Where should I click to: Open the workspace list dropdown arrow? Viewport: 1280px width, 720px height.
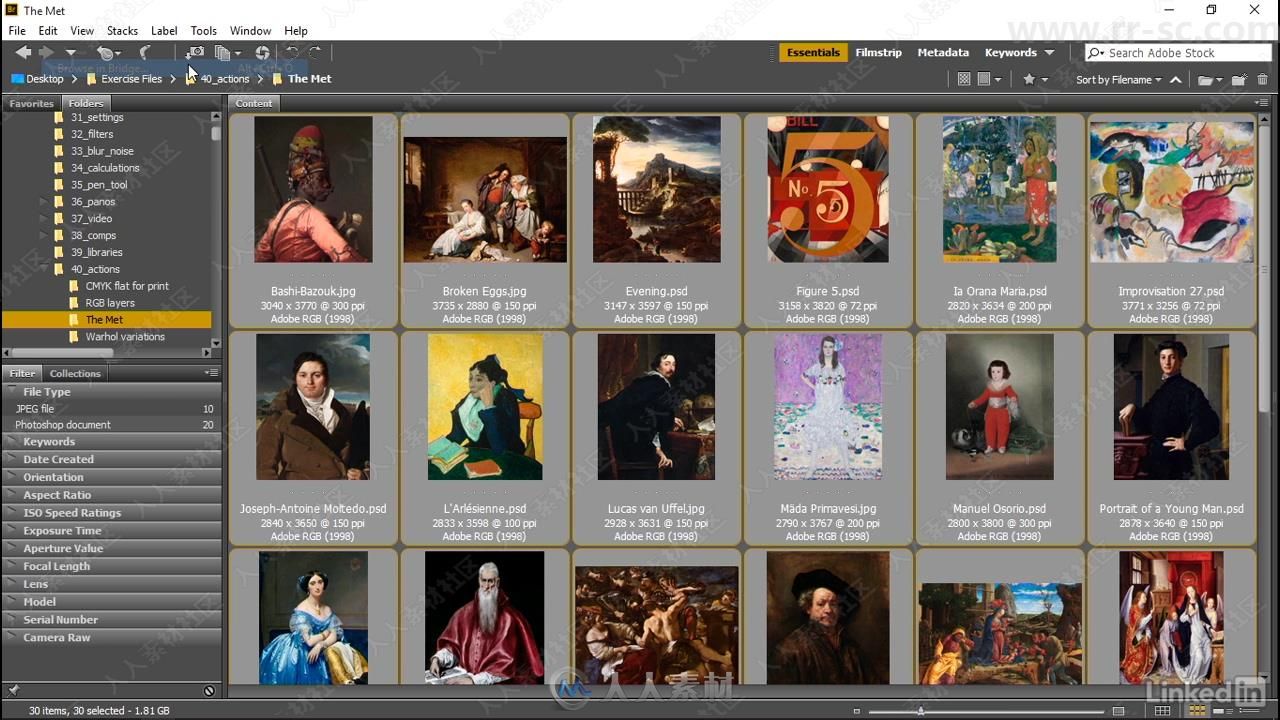(x=1049, y=52)
